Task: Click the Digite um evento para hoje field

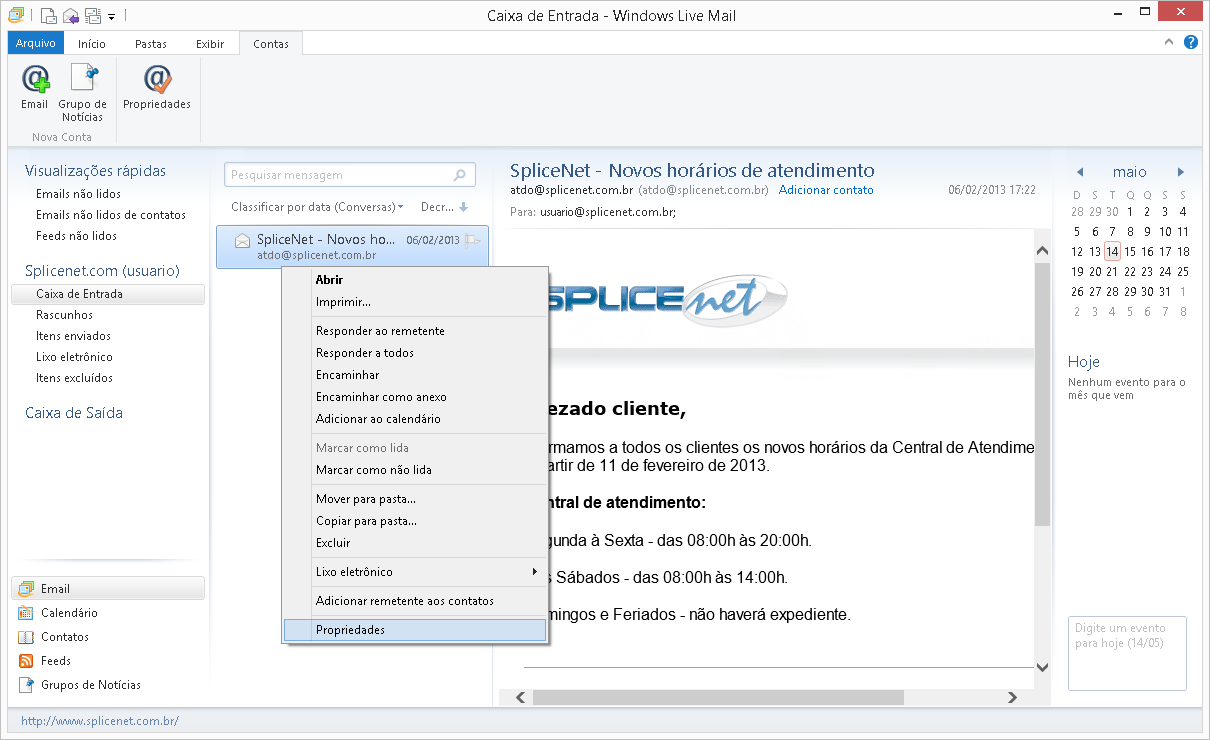Action: 1127,653
